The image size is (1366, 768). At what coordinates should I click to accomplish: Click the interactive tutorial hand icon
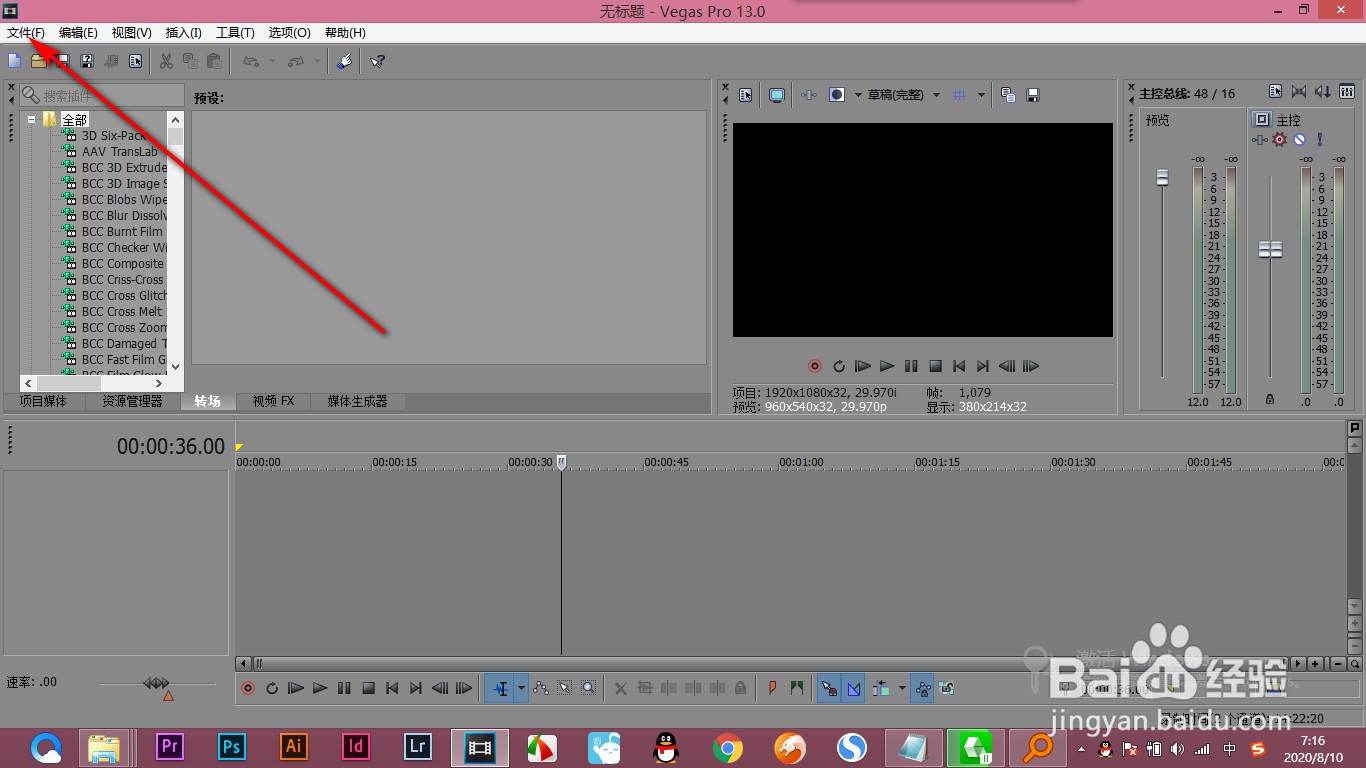[344, 61]
